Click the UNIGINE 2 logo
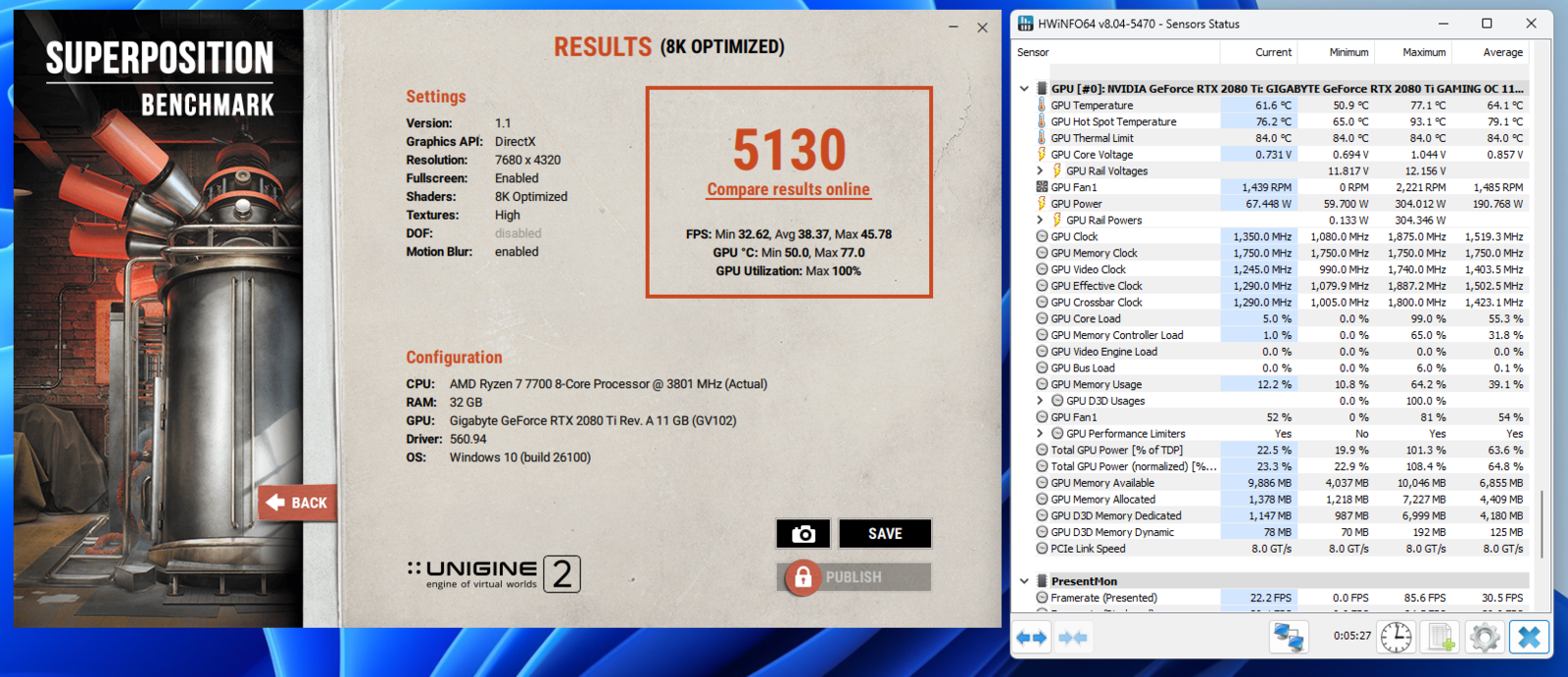 pos(494,574)
